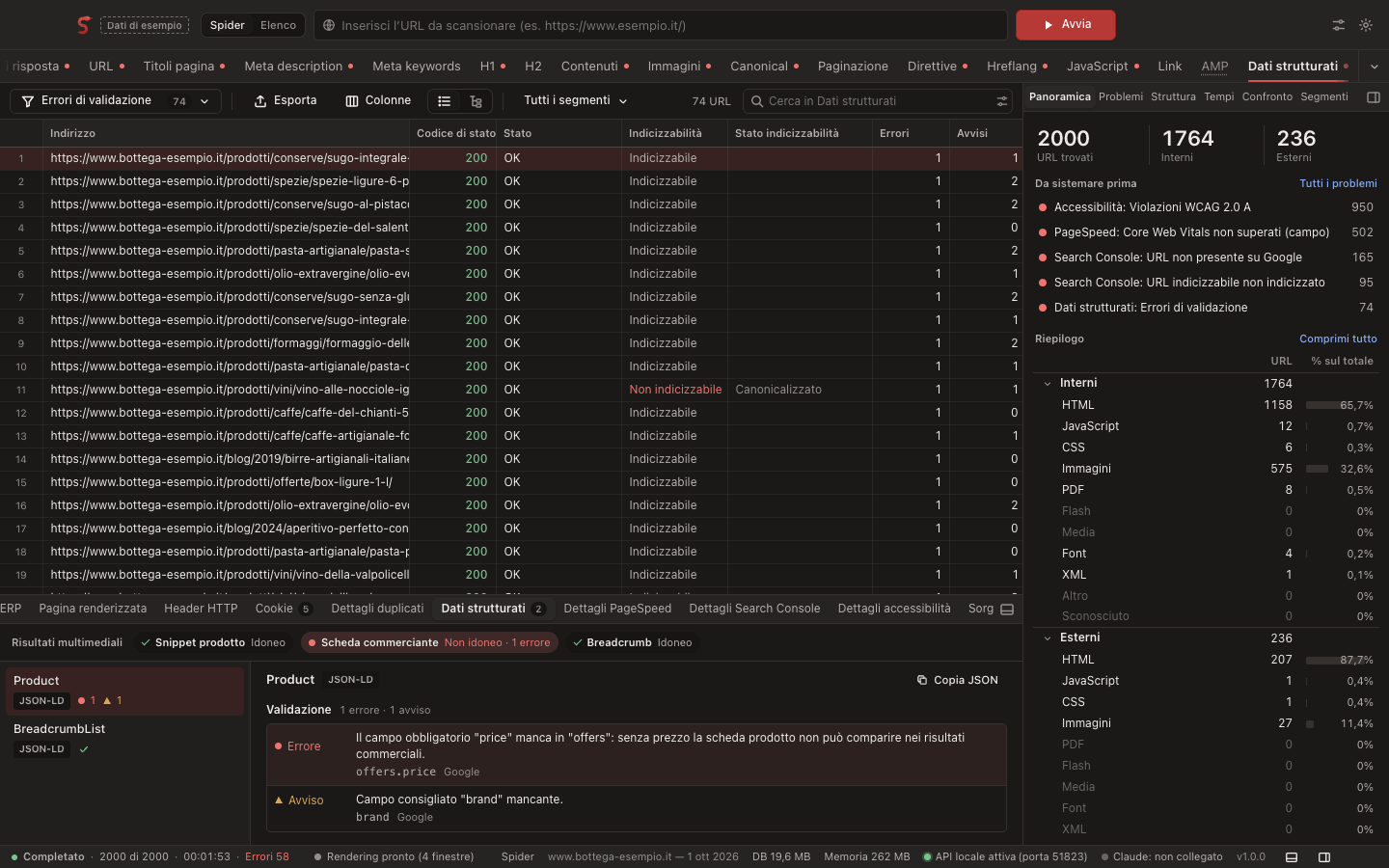Switch mode to Elenco
Screen dimensions: 1389x868
(x=278, y=25)
